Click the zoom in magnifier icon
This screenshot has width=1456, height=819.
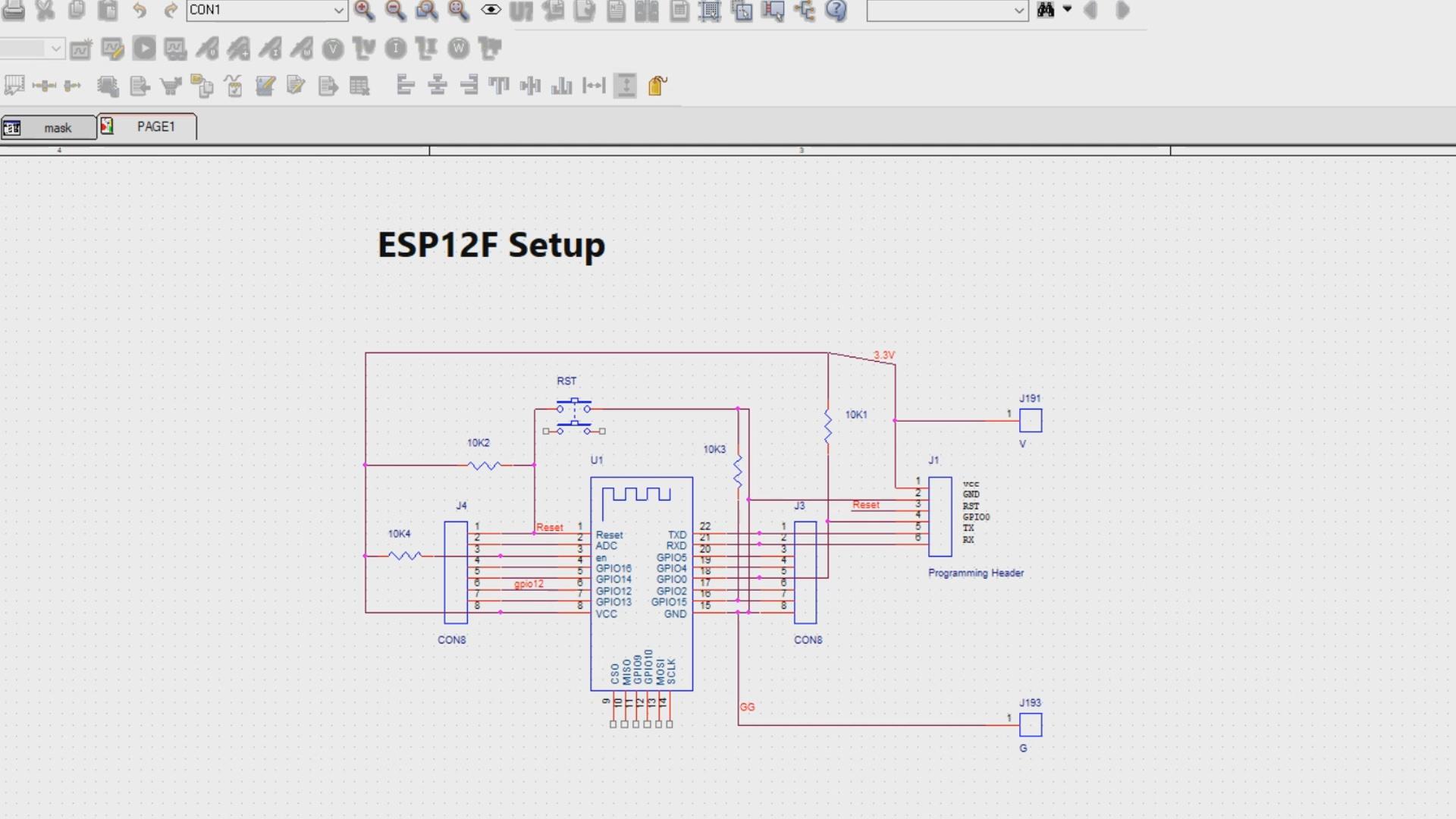364,10
